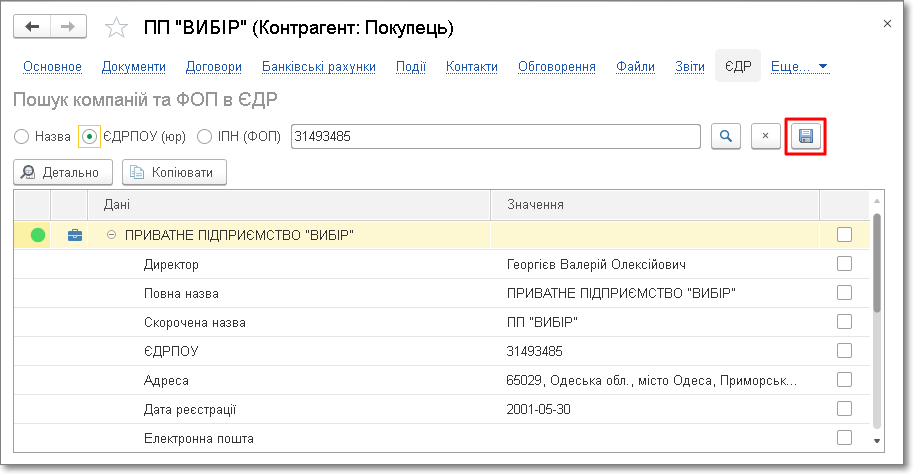Screen dimensions: 913x474
Task: Clear the search field with X button
Action: click(x=765, y=136)
